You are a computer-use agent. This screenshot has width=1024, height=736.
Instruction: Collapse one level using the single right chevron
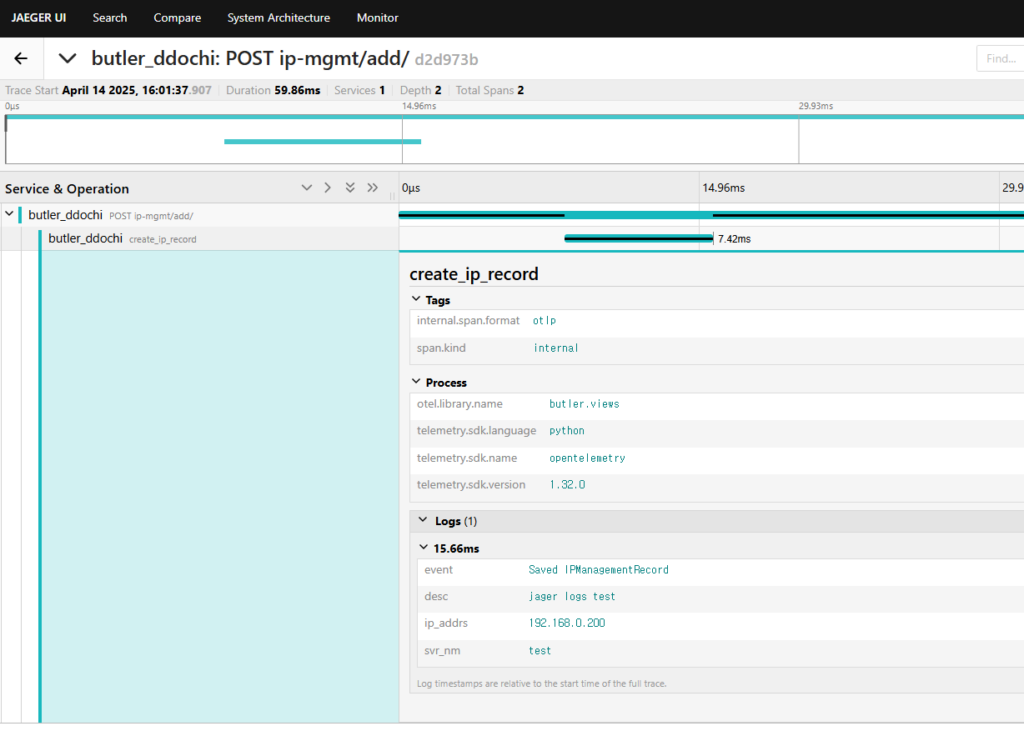point(327,188)
